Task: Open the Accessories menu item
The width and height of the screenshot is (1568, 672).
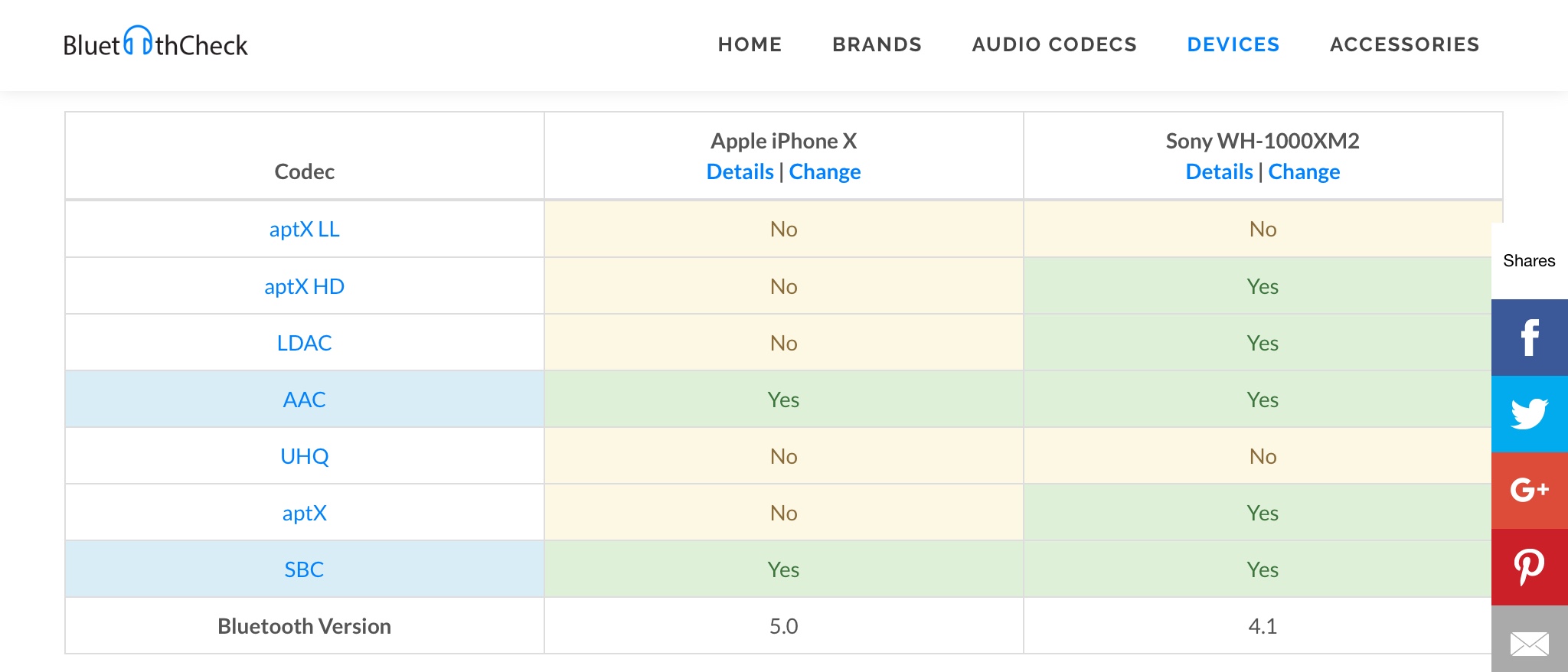Action: 1404,44
